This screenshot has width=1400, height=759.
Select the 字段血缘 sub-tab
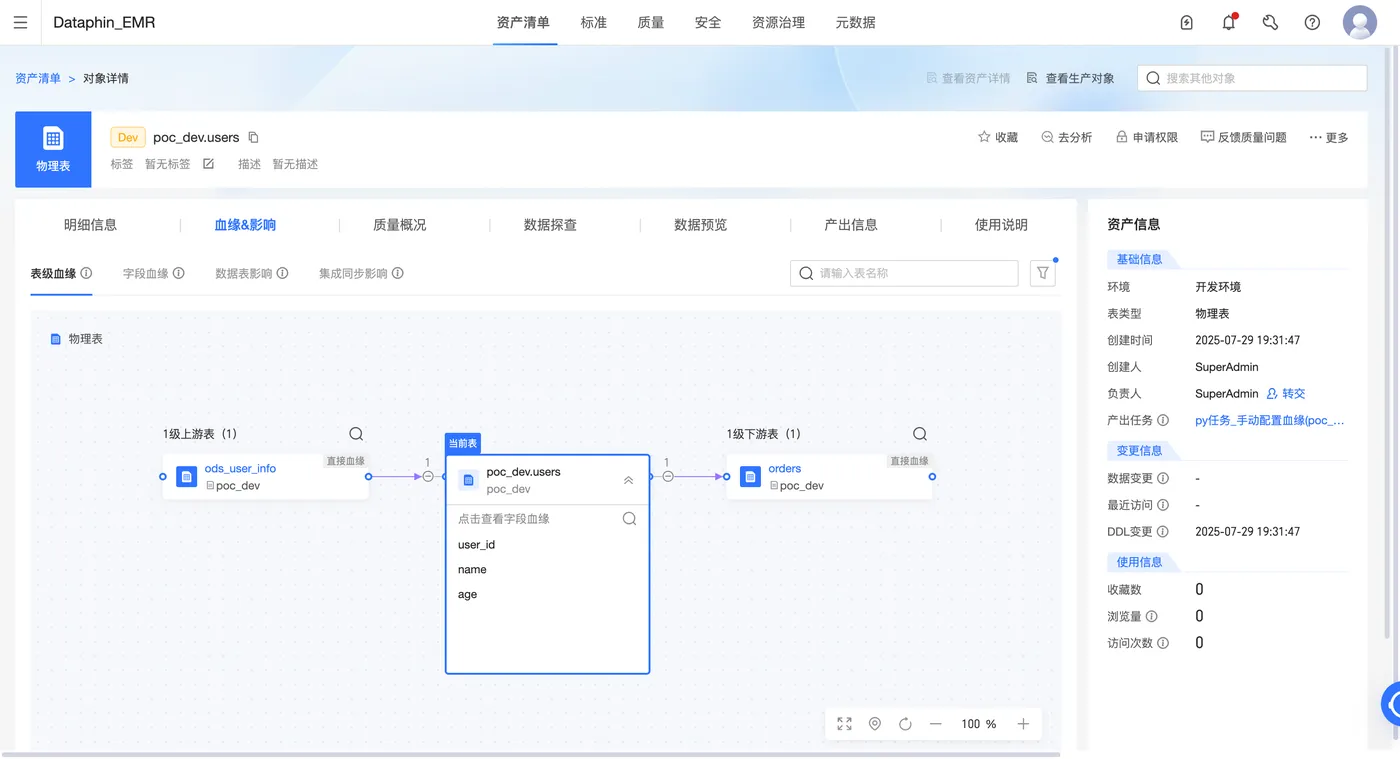coord(146,273)
